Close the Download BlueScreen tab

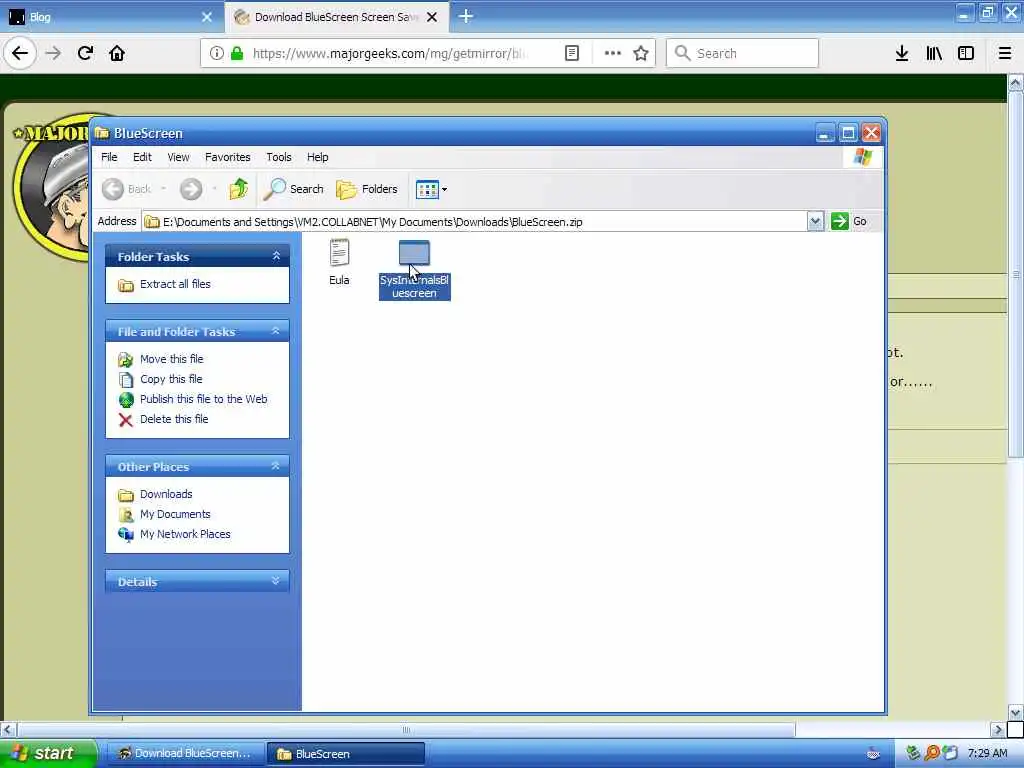pyautogui.click(x=432, y=17)
